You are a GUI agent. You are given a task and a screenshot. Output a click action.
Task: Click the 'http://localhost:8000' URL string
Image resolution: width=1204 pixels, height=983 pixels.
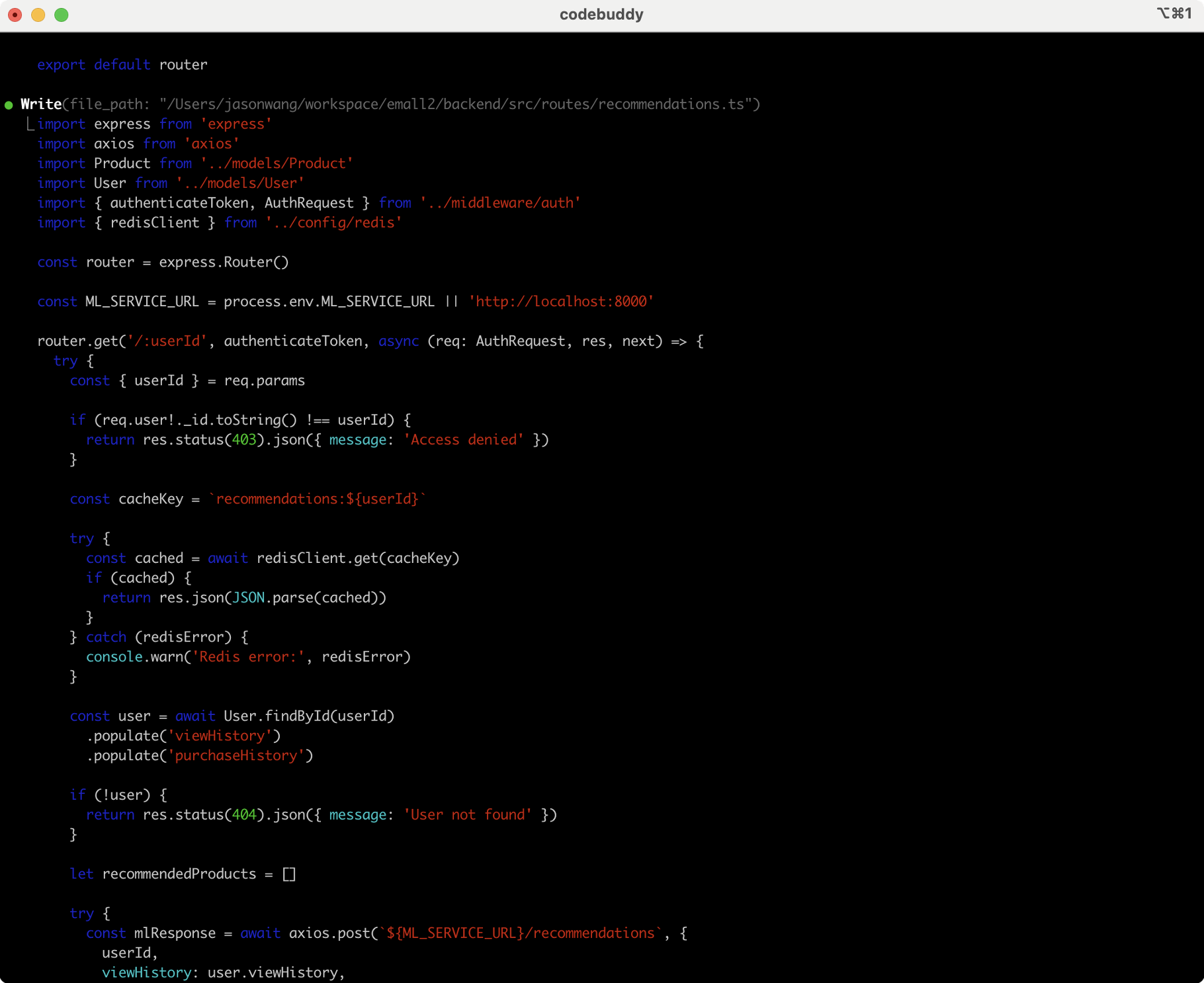561,302
